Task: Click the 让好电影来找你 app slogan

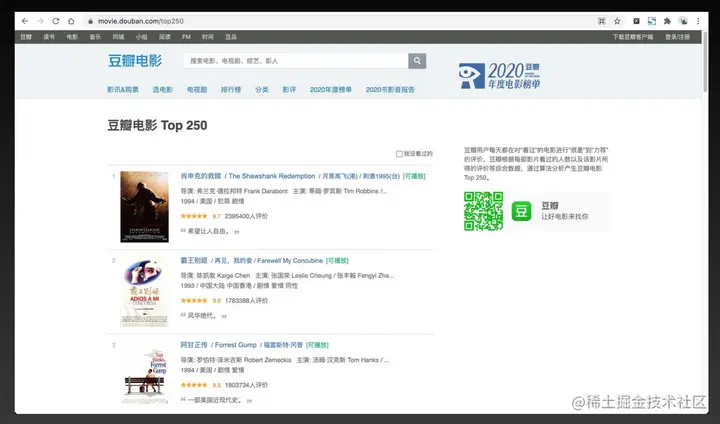Action: coord(564,216)
